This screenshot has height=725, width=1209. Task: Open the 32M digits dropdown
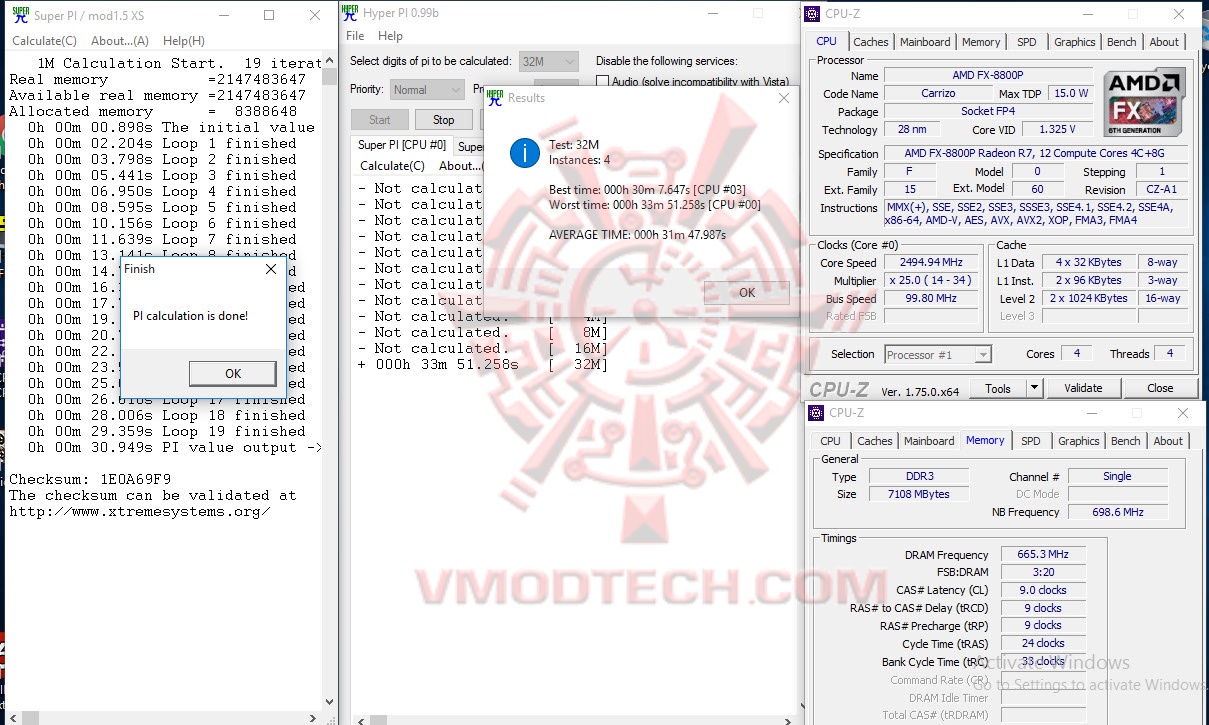click(x=549, y=61)
